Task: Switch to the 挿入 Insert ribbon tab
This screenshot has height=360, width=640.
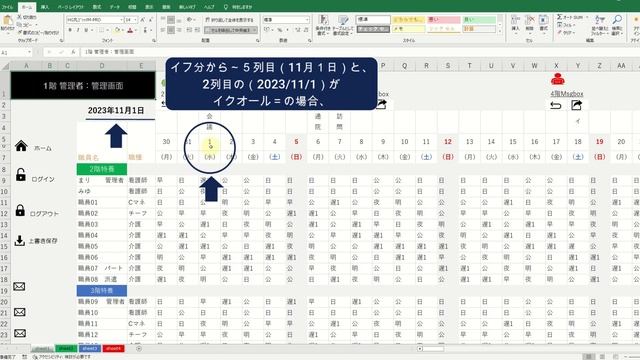Action: [45, 7]
